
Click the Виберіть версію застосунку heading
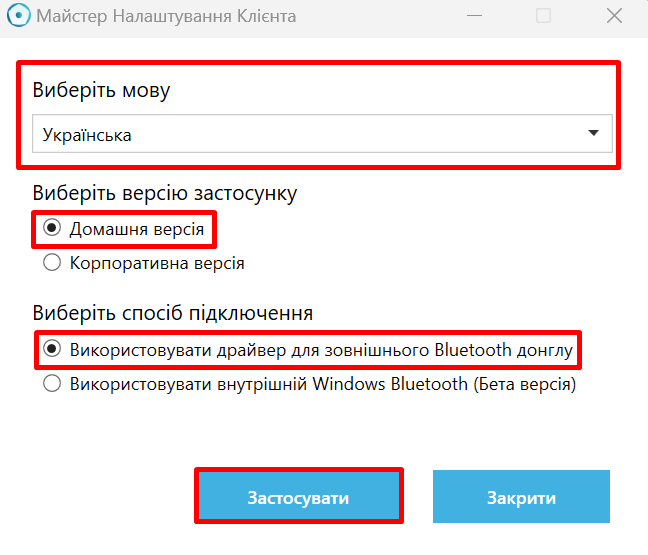pyautogui.click(x=165, y=193)
